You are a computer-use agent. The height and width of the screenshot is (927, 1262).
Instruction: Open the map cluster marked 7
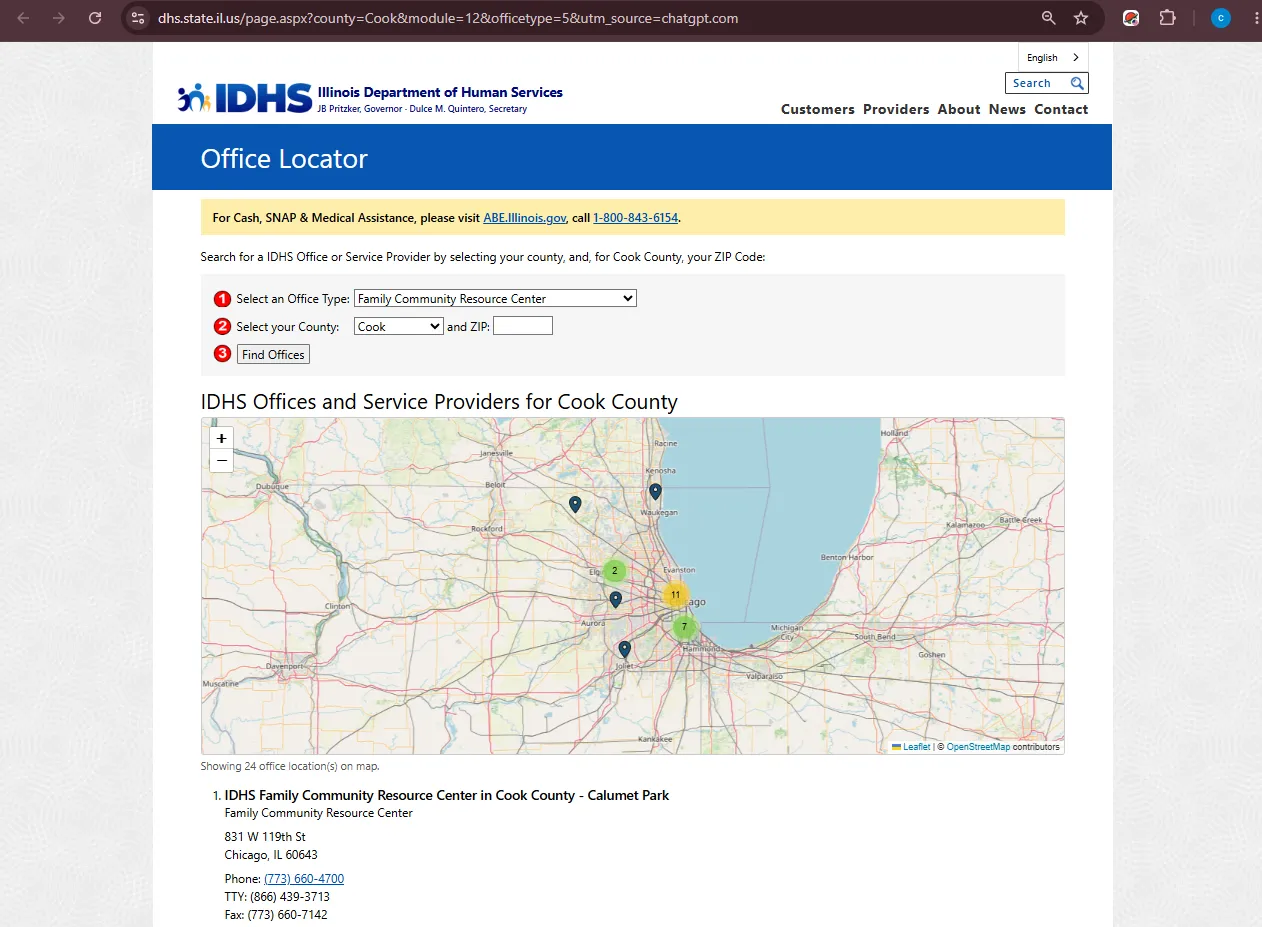click(684, 627)
